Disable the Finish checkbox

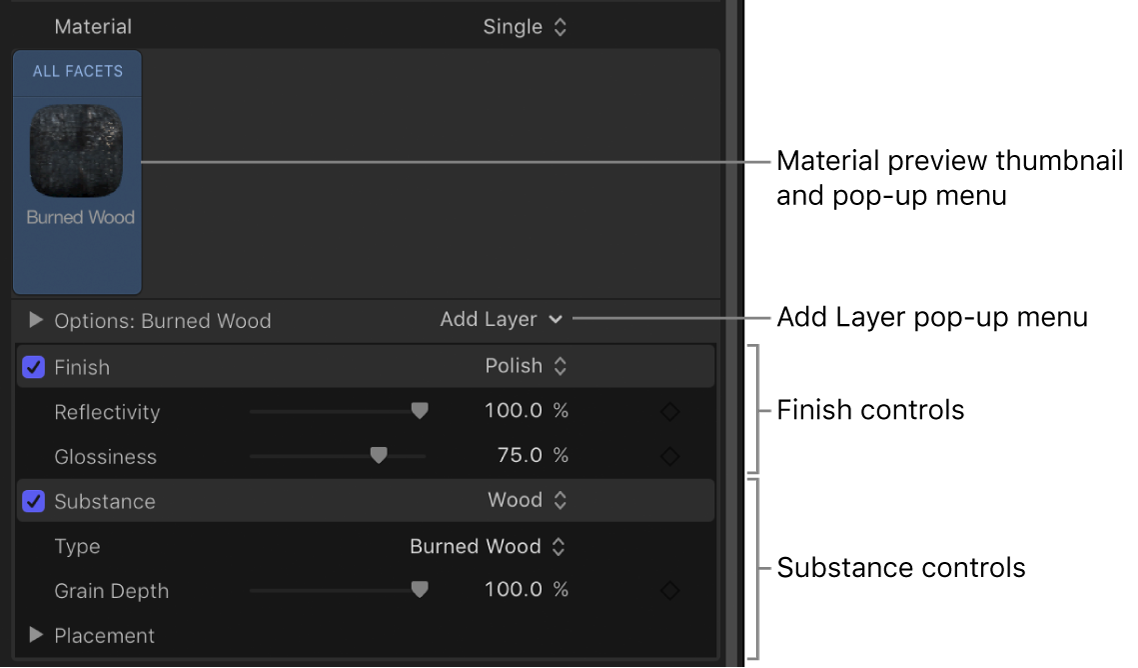pyautogui.click(x=33, y=366)
